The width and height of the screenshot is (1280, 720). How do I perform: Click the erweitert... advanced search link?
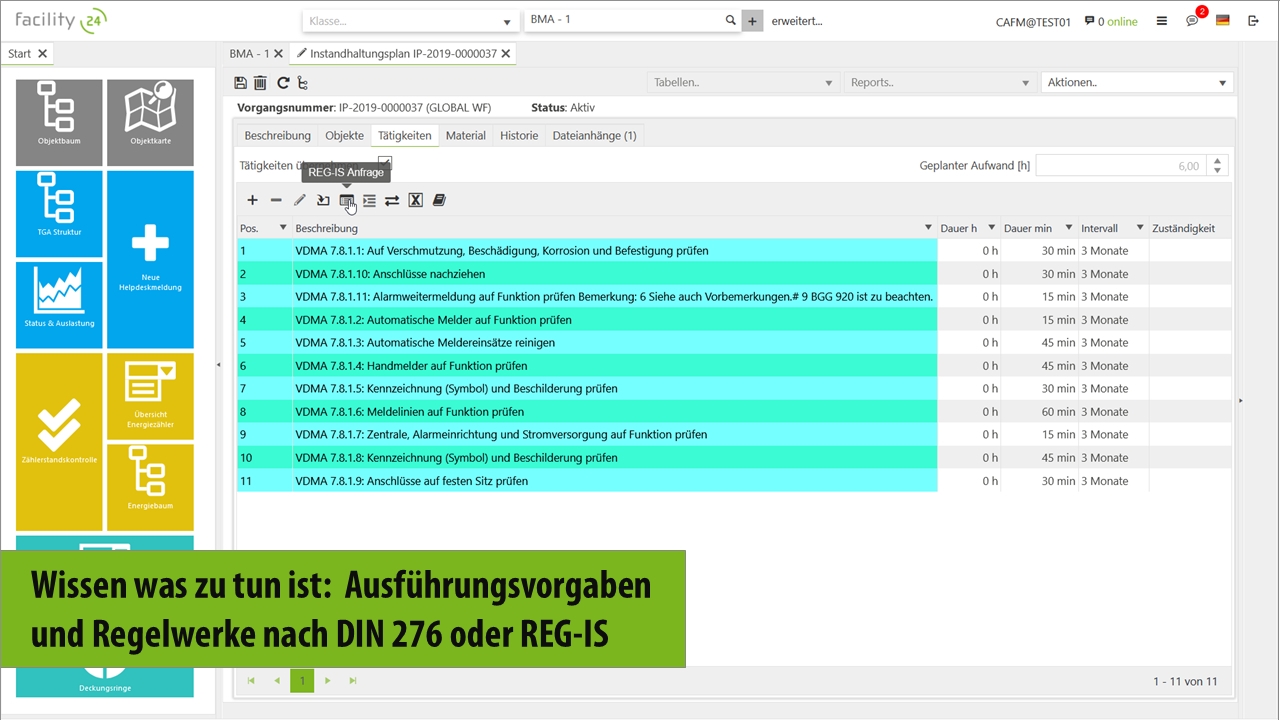pos(797,21)
